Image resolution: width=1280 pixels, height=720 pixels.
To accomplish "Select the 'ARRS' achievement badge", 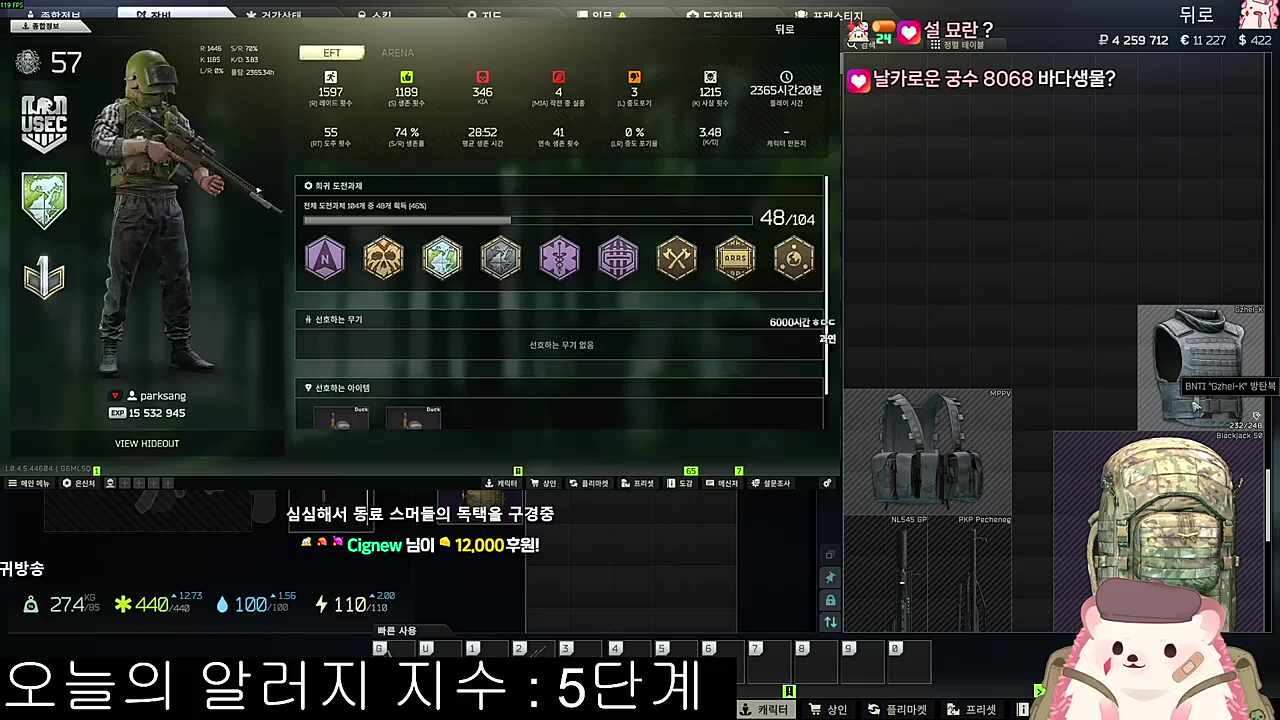I will pos(735,258).
